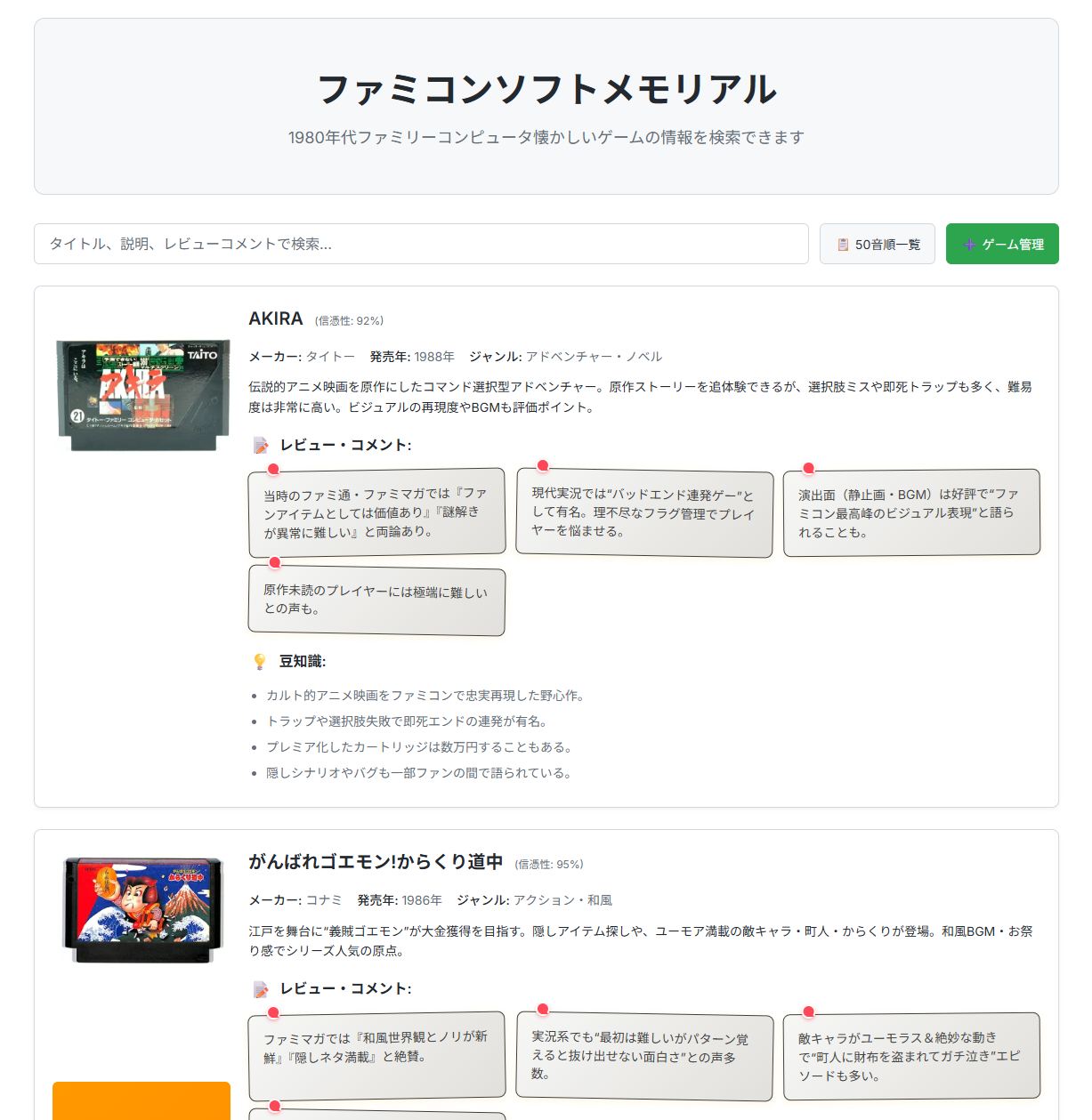Open ゴエモン review note about 敵キャラがユーモラス

point(911,1056)
